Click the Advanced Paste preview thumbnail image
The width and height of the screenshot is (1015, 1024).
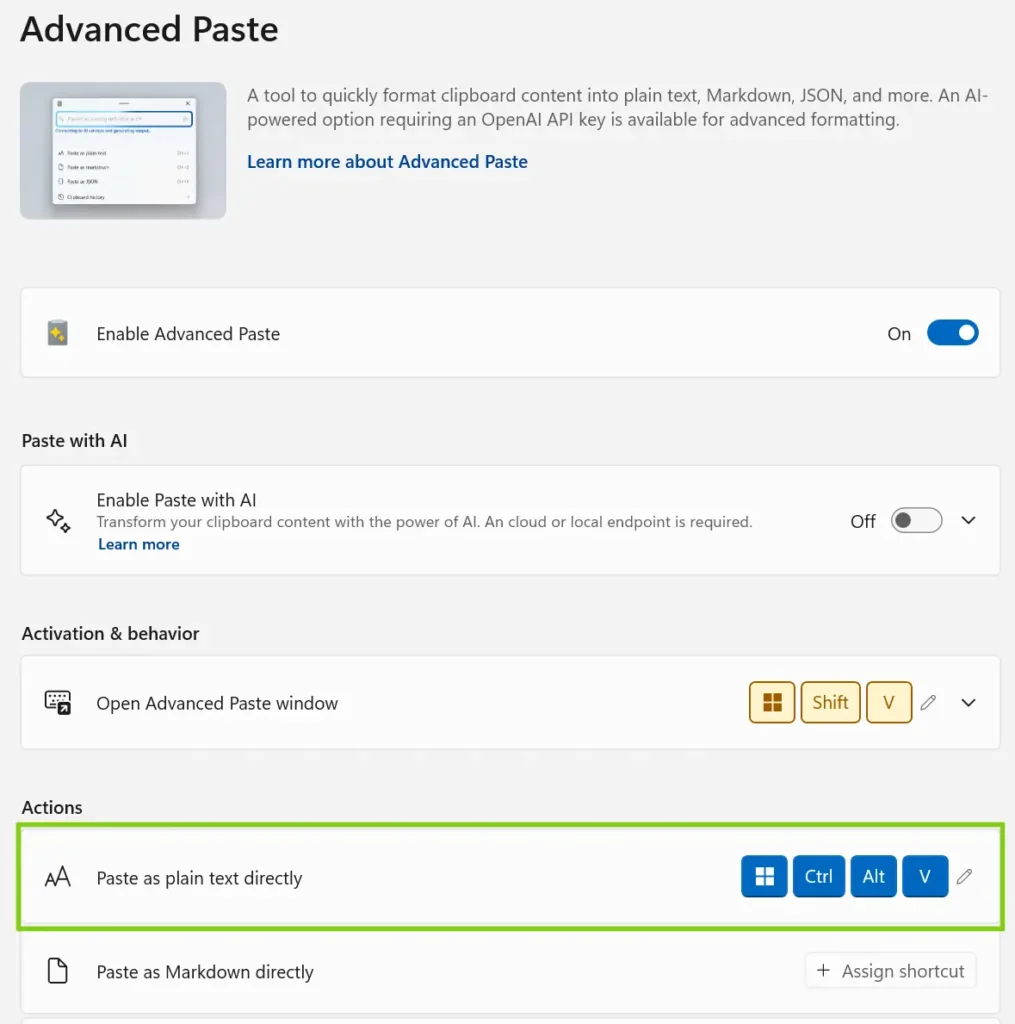point(123,150)
